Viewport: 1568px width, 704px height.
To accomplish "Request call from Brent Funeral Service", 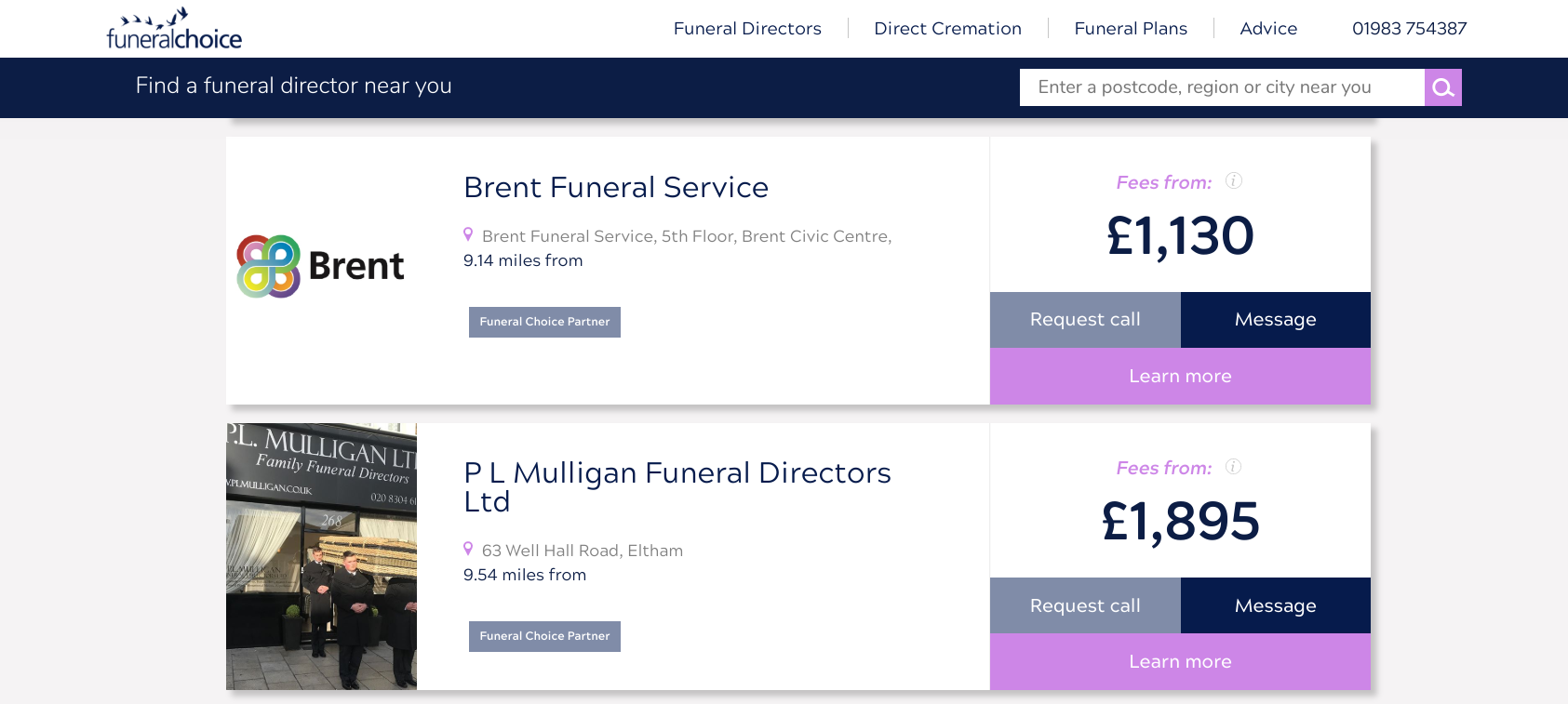I will click(x=1085, y=320).
